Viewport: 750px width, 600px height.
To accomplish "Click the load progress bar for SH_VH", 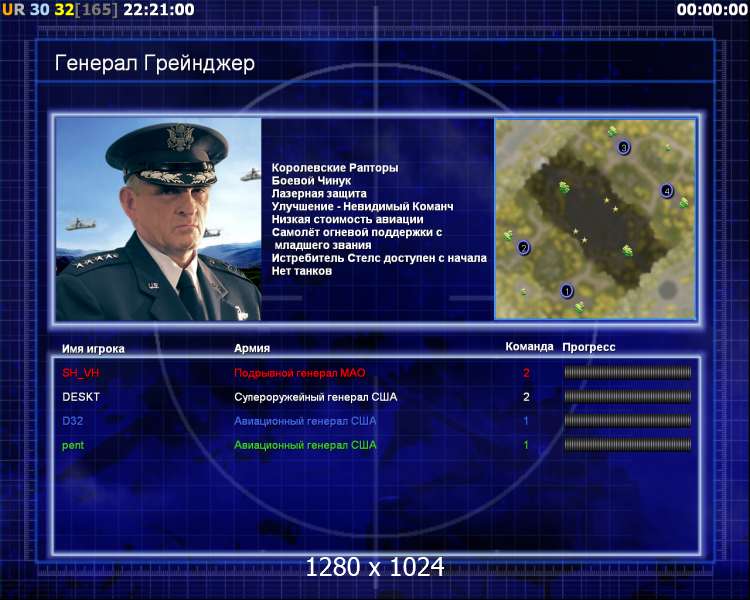I will [x=628, y=372].
